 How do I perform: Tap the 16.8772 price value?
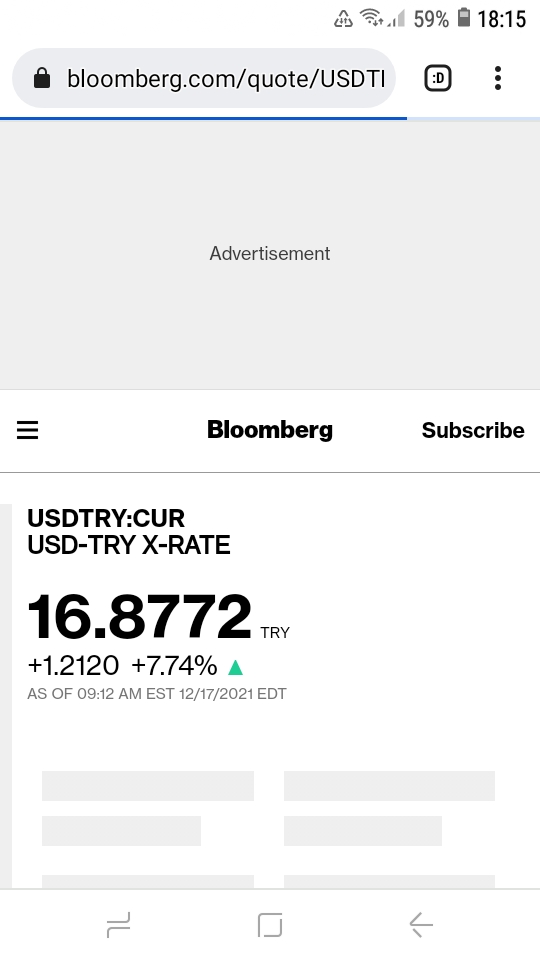pyautogui.click(x=140, y=617)
